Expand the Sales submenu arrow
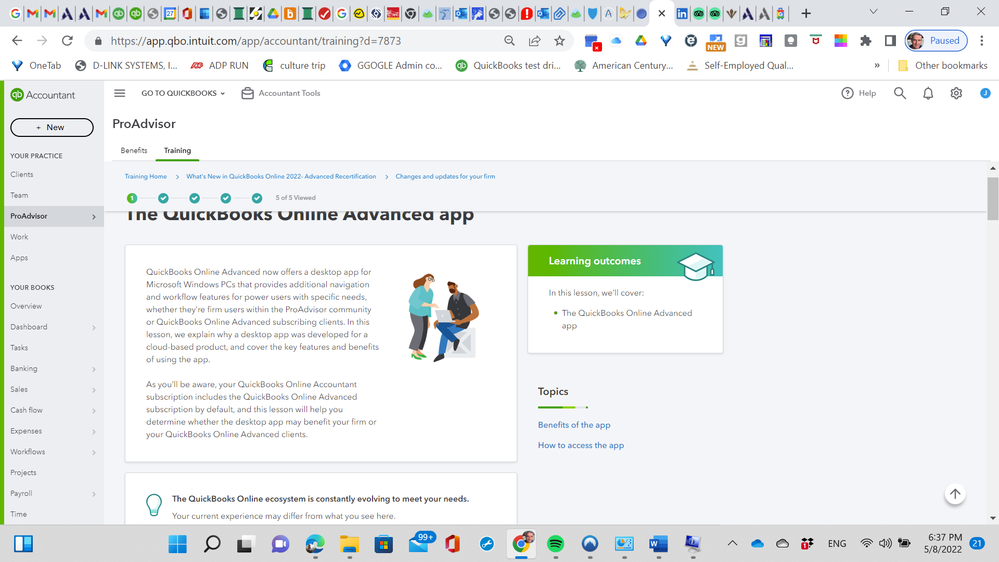The width and height of the screenshot is (999, 562). coord(94,390)
